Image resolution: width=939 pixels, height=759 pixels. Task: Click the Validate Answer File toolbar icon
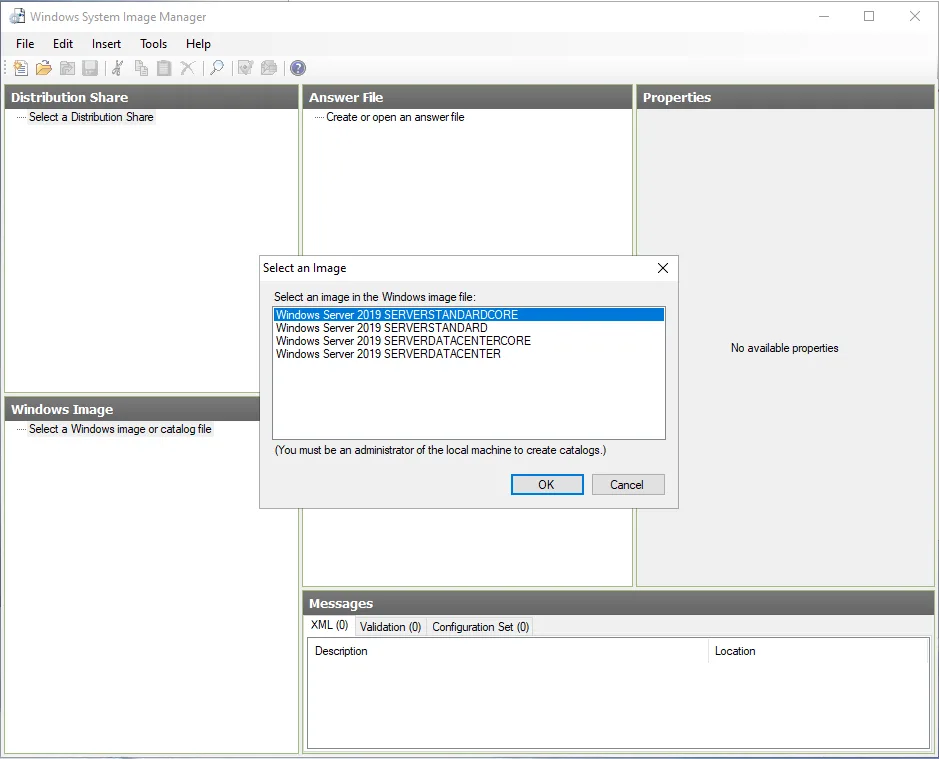[x=246, y=68]
